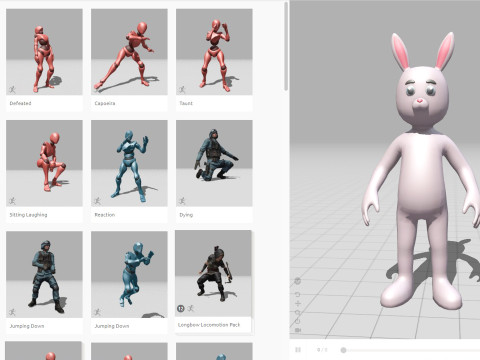480x360 pixels.
Task: Click running-figure icon on Longbow Locomotion Pack thumbnail
Action: pyautogui.click(x=191, y=309)
